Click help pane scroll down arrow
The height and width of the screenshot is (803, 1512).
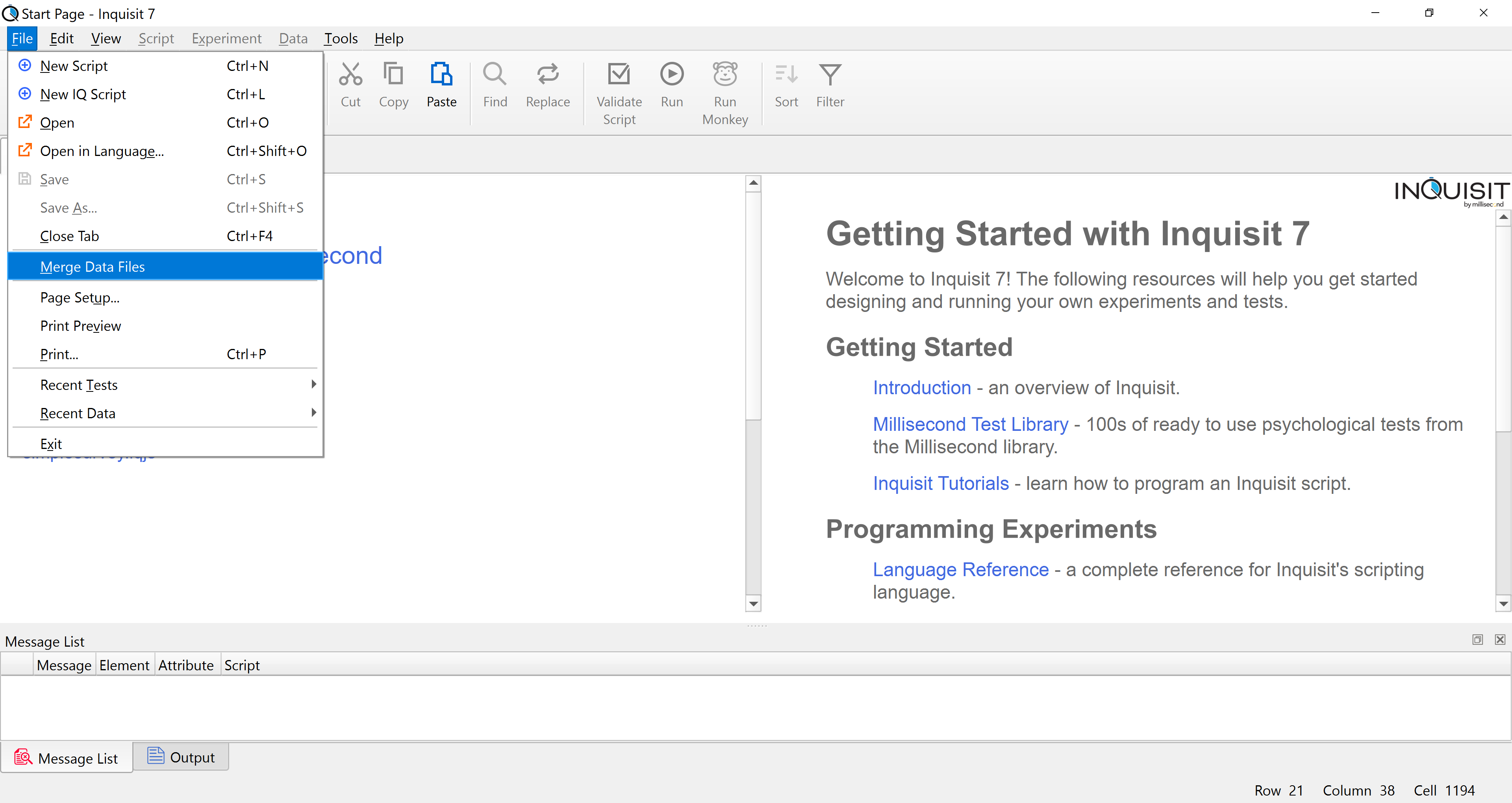pos(1503,603)
